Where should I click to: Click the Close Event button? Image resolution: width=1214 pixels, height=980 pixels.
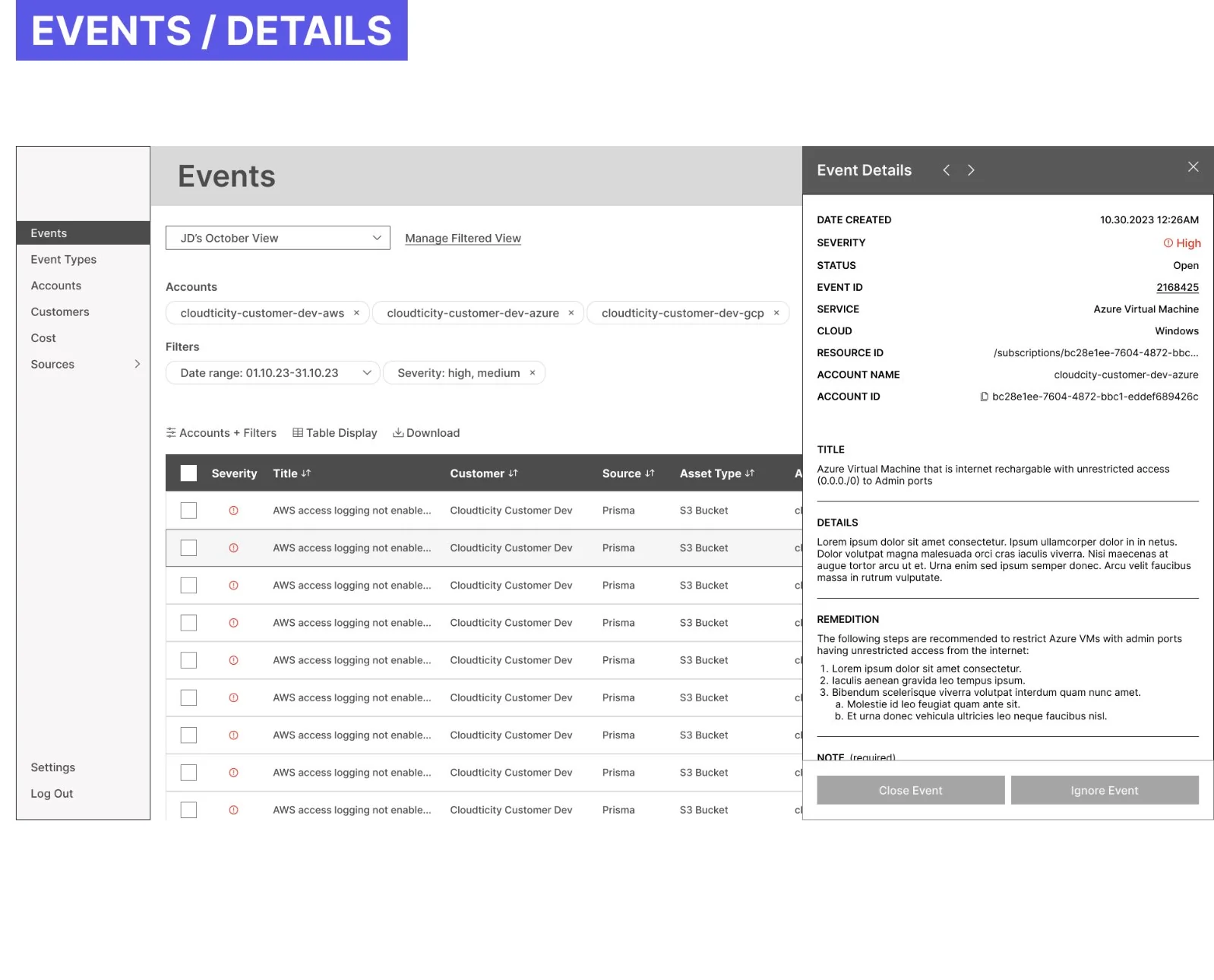click(910, 790)
